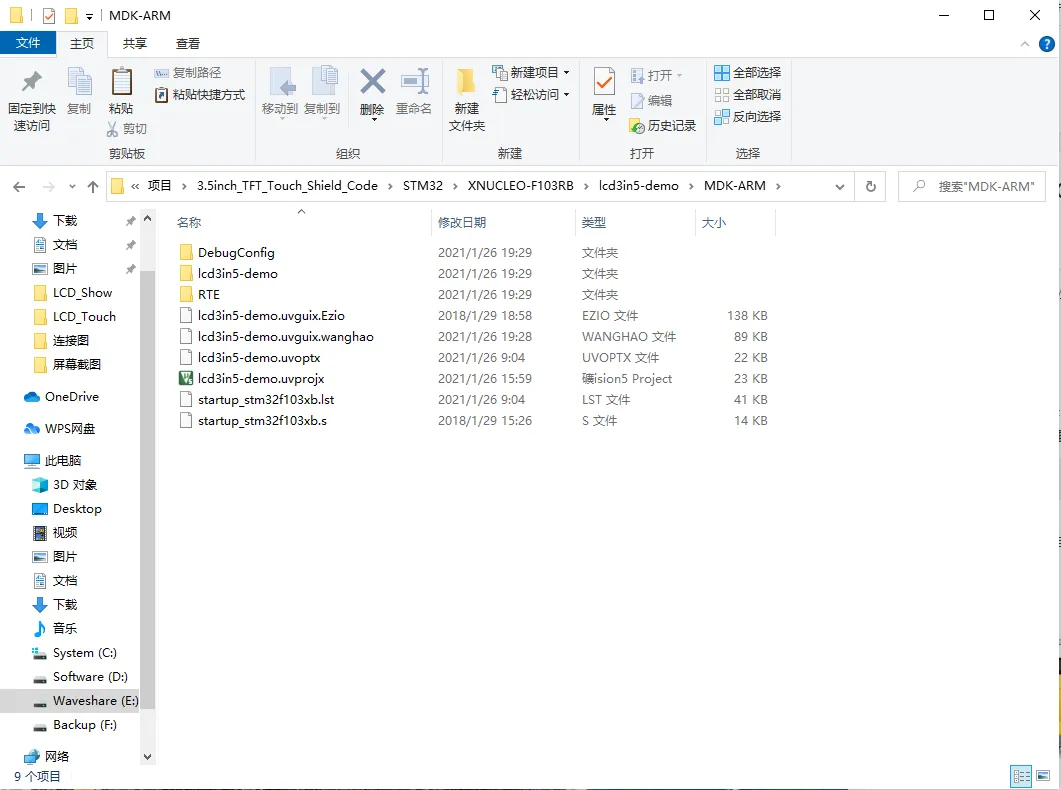Click the Back navigation arrow
The image size is (1061, 790).
click(x=19, y=187)
